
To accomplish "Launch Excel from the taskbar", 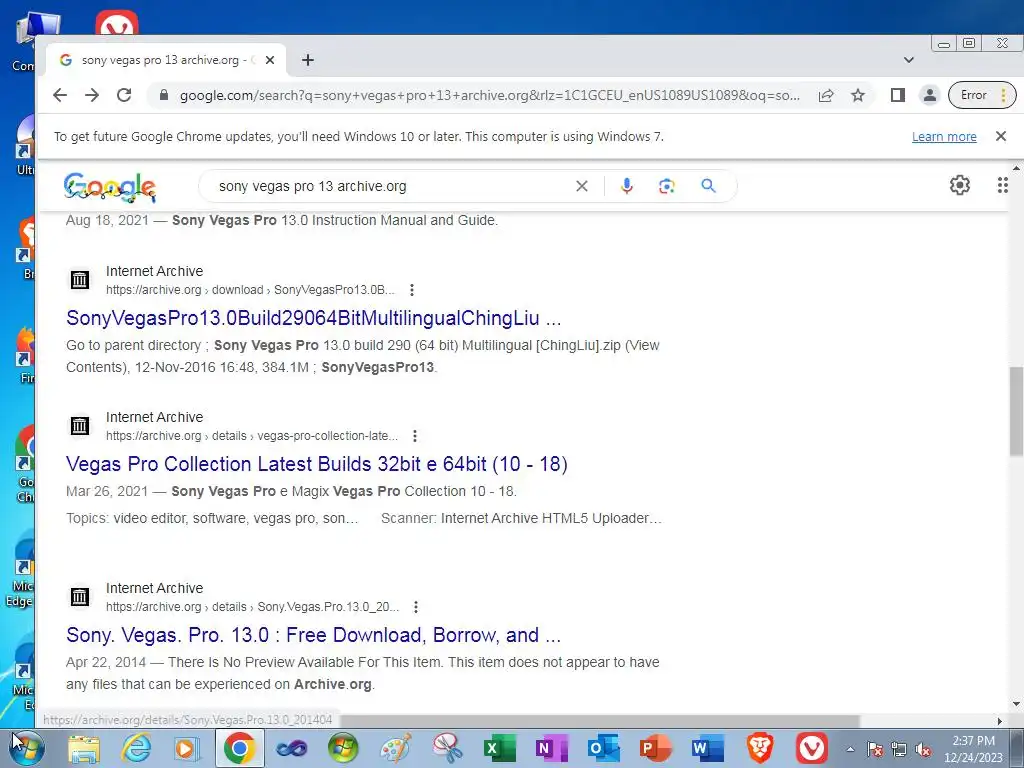I will pos(500,749).
